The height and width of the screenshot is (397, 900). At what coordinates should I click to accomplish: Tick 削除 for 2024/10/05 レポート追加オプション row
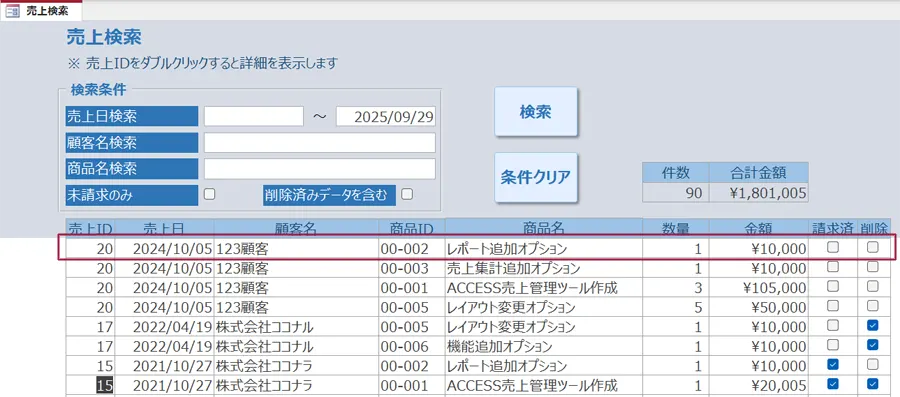[872, 247]
